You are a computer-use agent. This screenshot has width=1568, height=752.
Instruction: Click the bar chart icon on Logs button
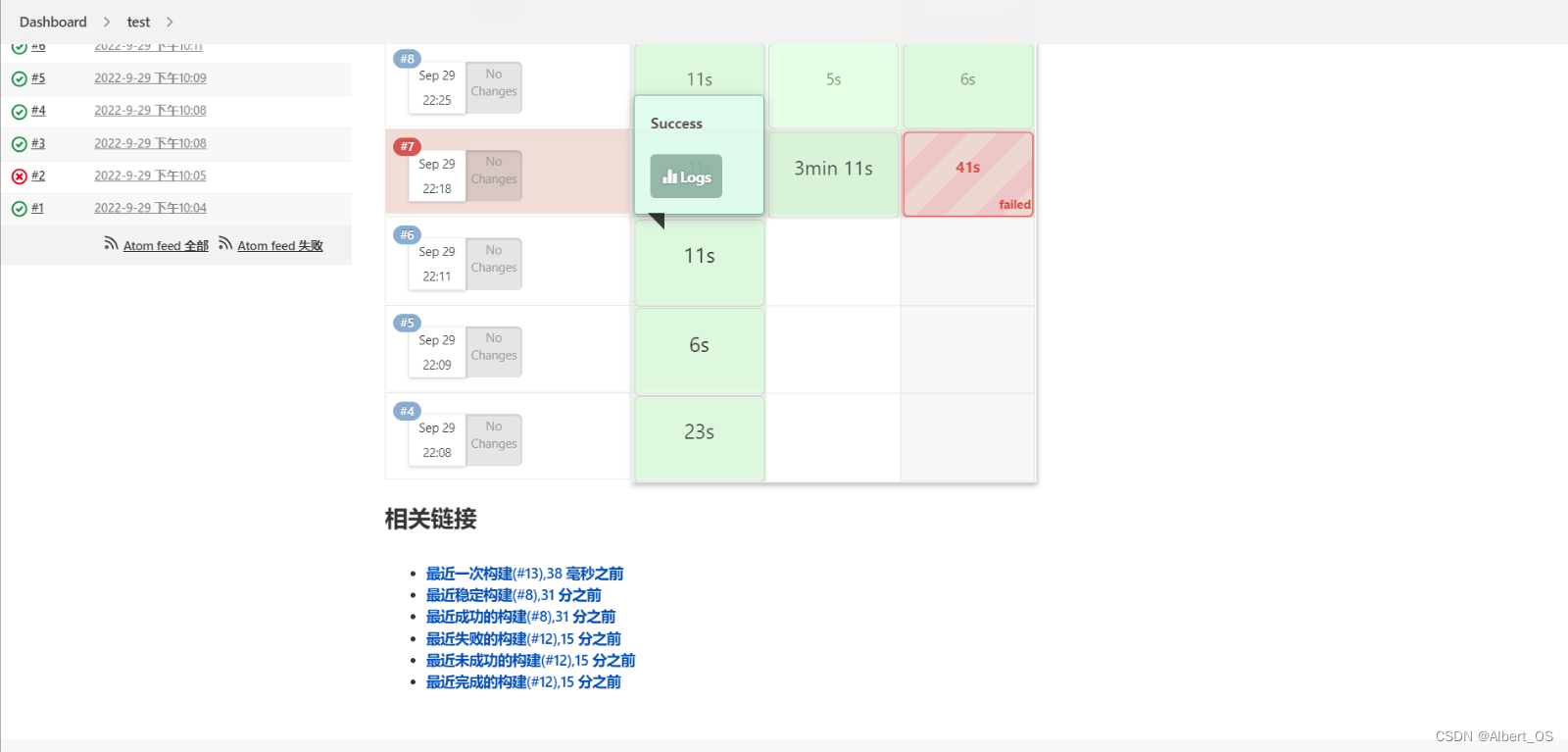coord(670,176)
